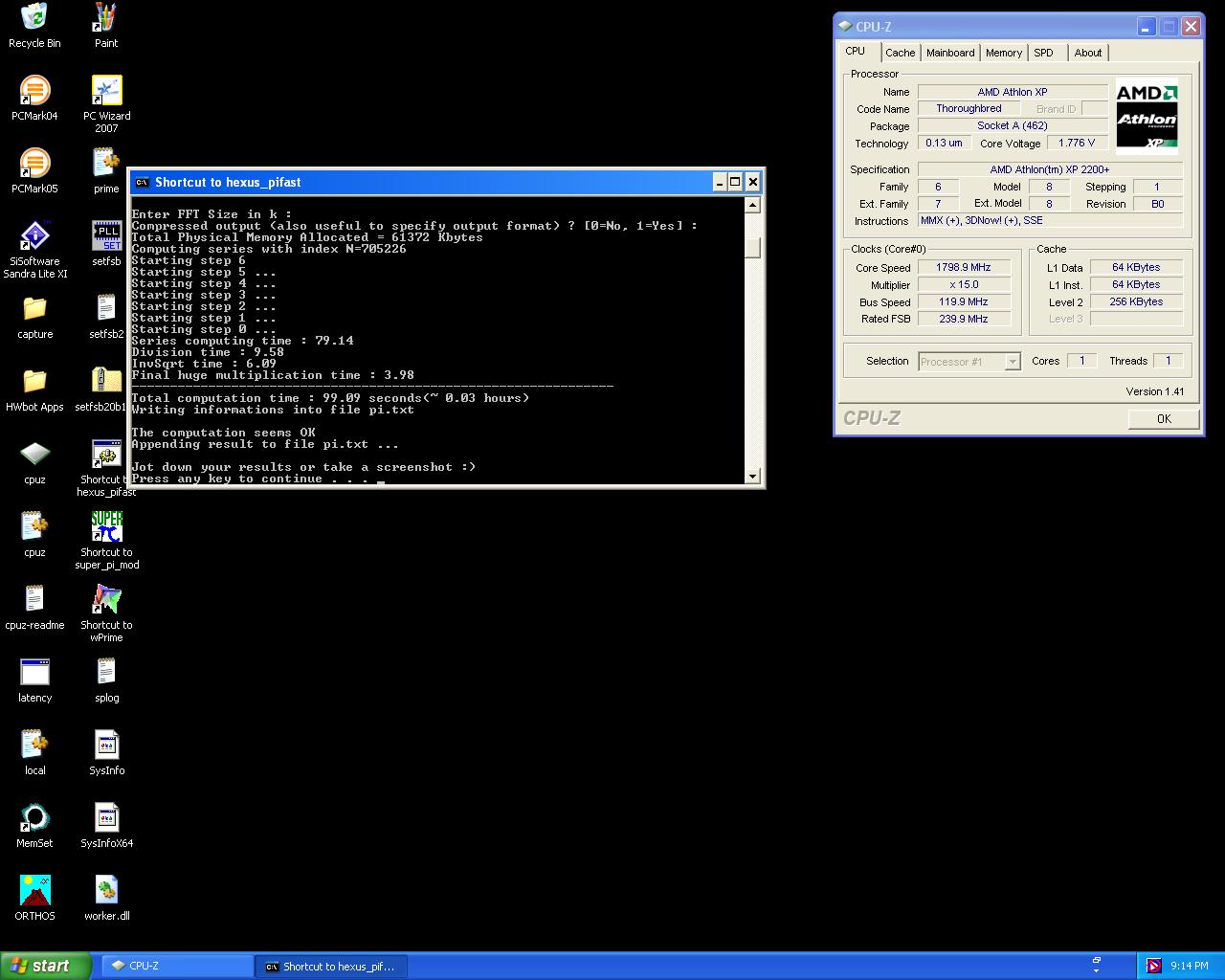Screen dimensions: 1225x980
Task: Select the setfsb2 text file icon
Action: [106, 309]
